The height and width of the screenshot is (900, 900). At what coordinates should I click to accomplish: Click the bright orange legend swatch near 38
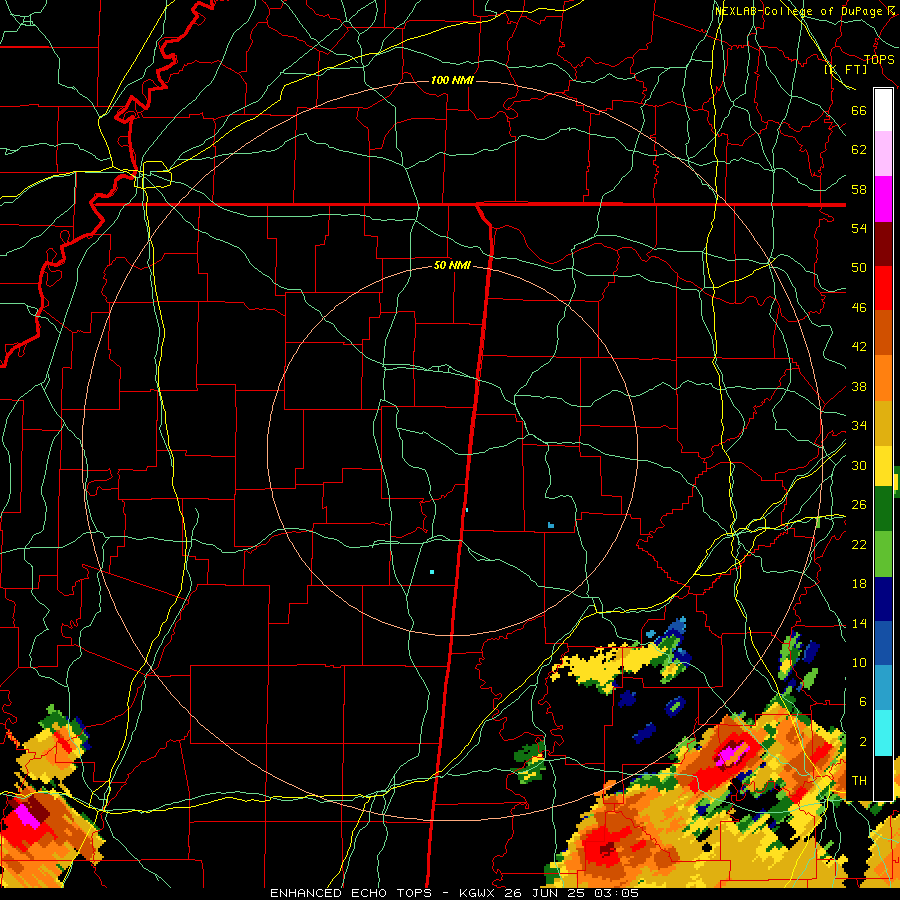click(x=883, y=378)
